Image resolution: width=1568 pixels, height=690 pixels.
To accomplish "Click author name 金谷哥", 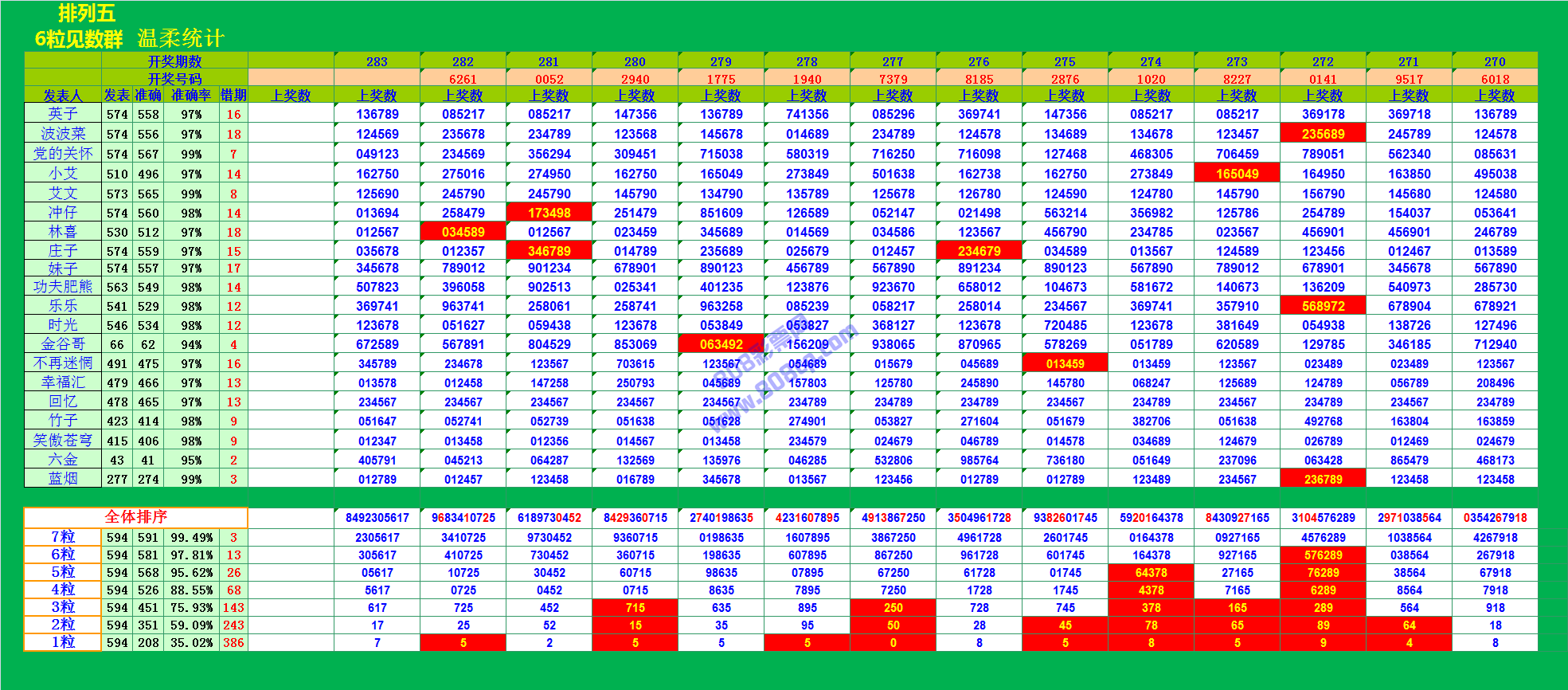I will tap(63, 344).
